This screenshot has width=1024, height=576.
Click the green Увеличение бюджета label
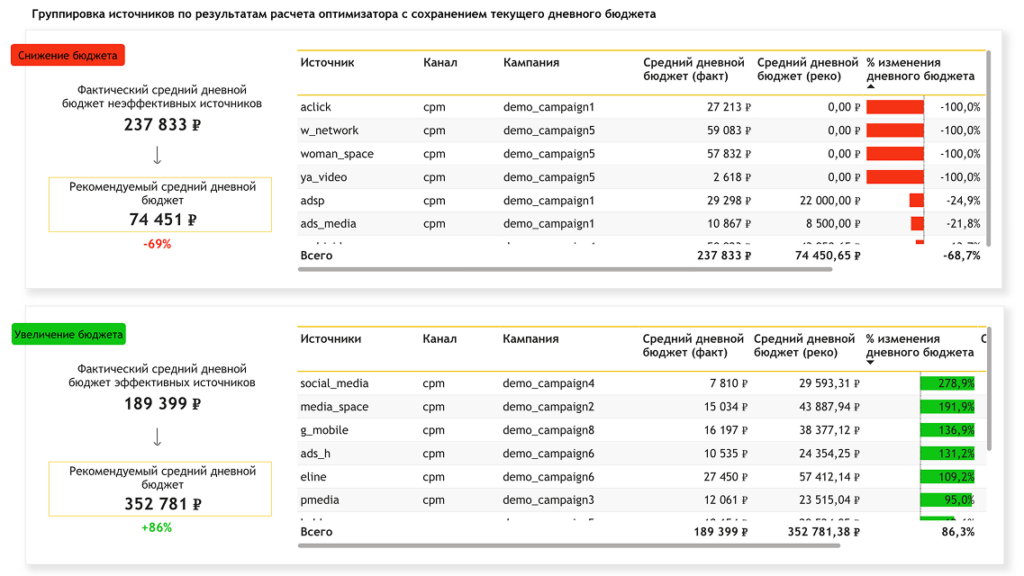click(68, 334)
